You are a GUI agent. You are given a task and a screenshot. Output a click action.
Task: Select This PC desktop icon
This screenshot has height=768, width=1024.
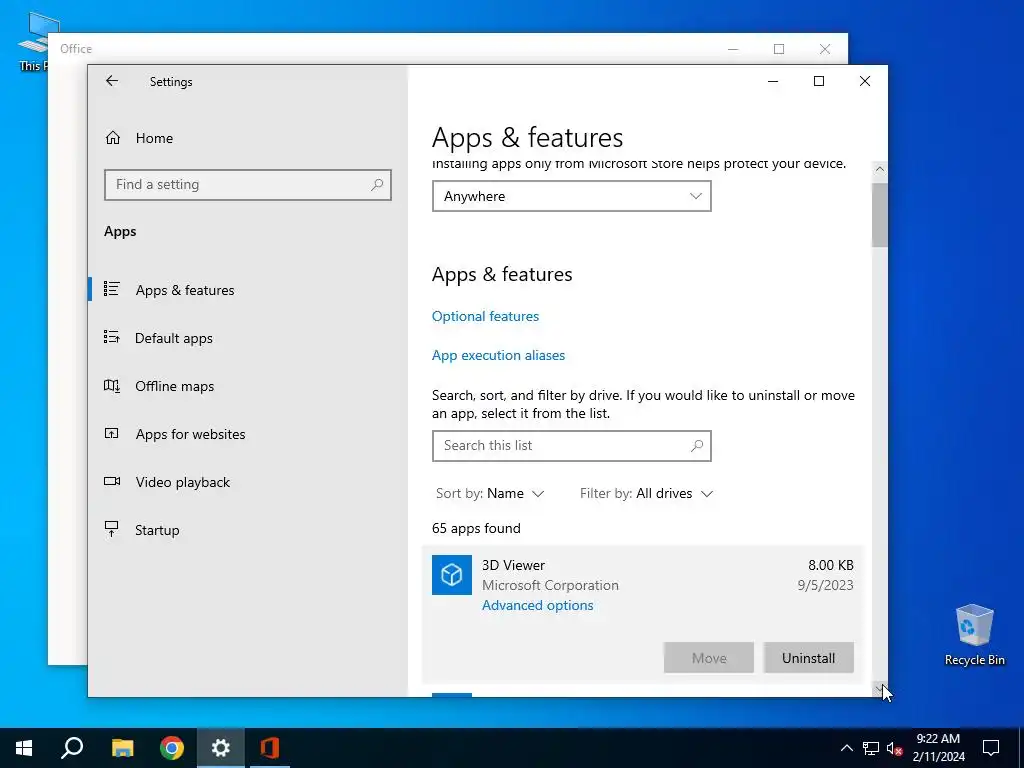(33, 41)
